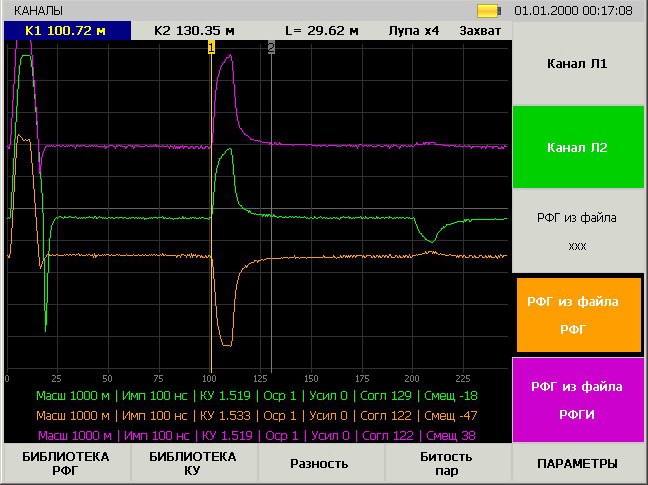Screen dimensions: 648x485
Task: Click green parameter Смещ -18
Action: point(451,396)
